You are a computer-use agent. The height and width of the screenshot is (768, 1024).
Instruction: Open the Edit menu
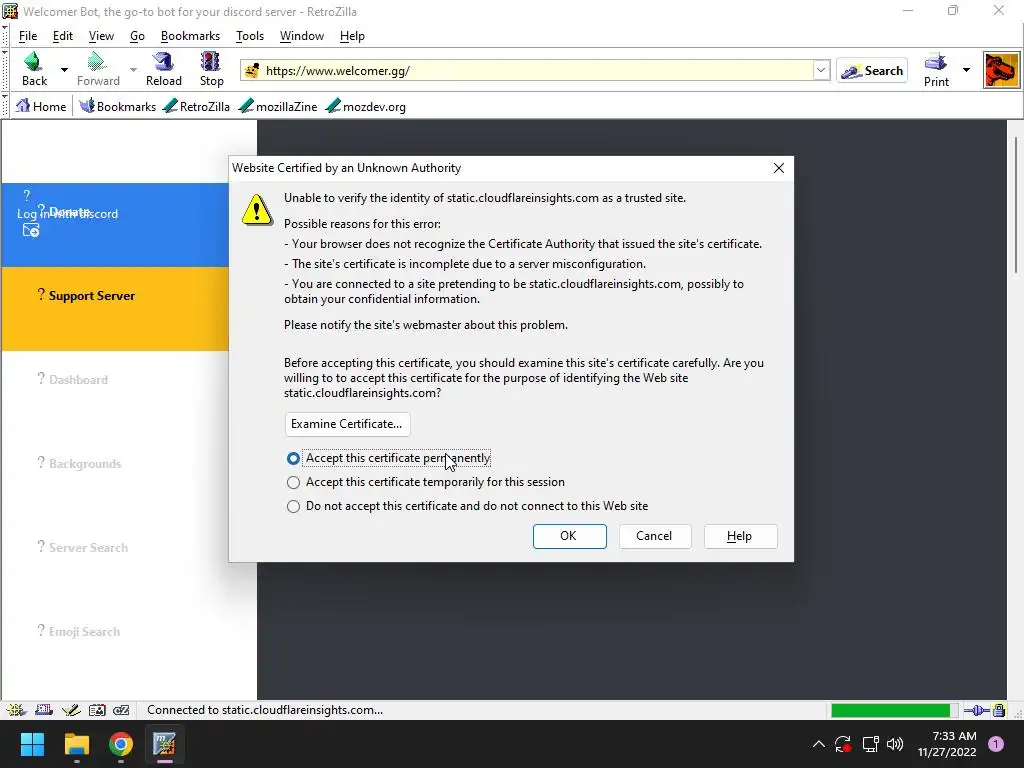pos(63,36)
